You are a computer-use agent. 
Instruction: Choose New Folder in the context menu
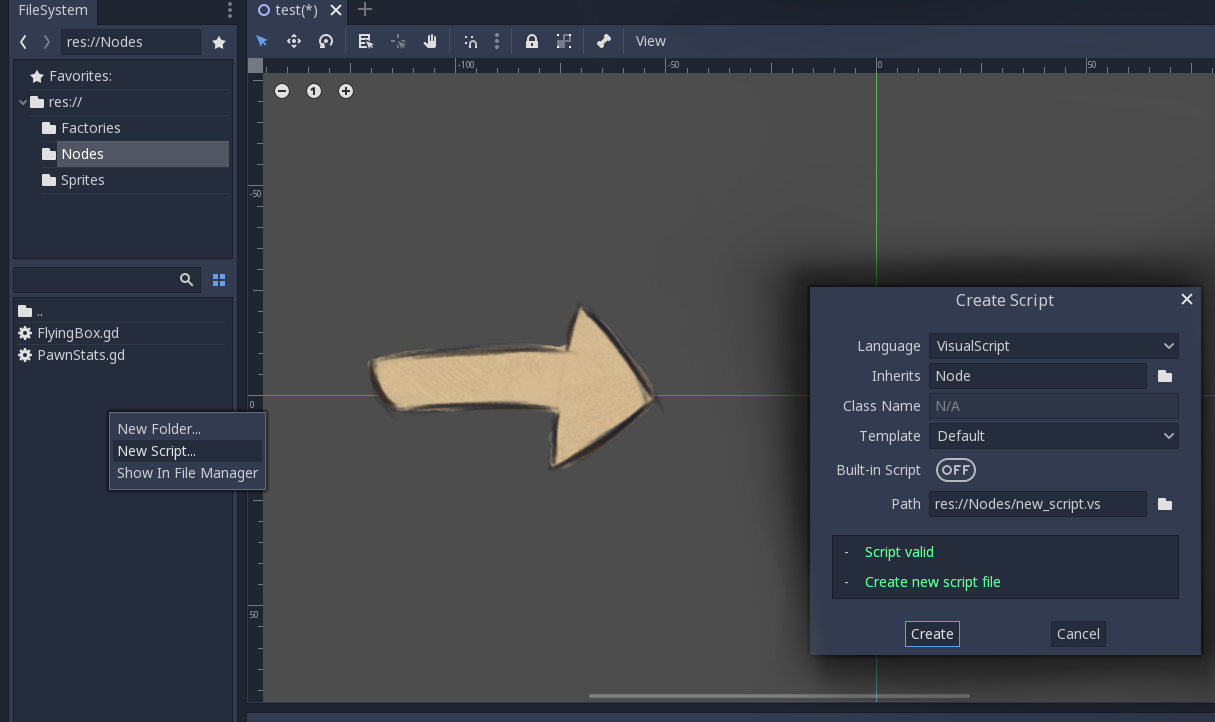coord(159,428)
